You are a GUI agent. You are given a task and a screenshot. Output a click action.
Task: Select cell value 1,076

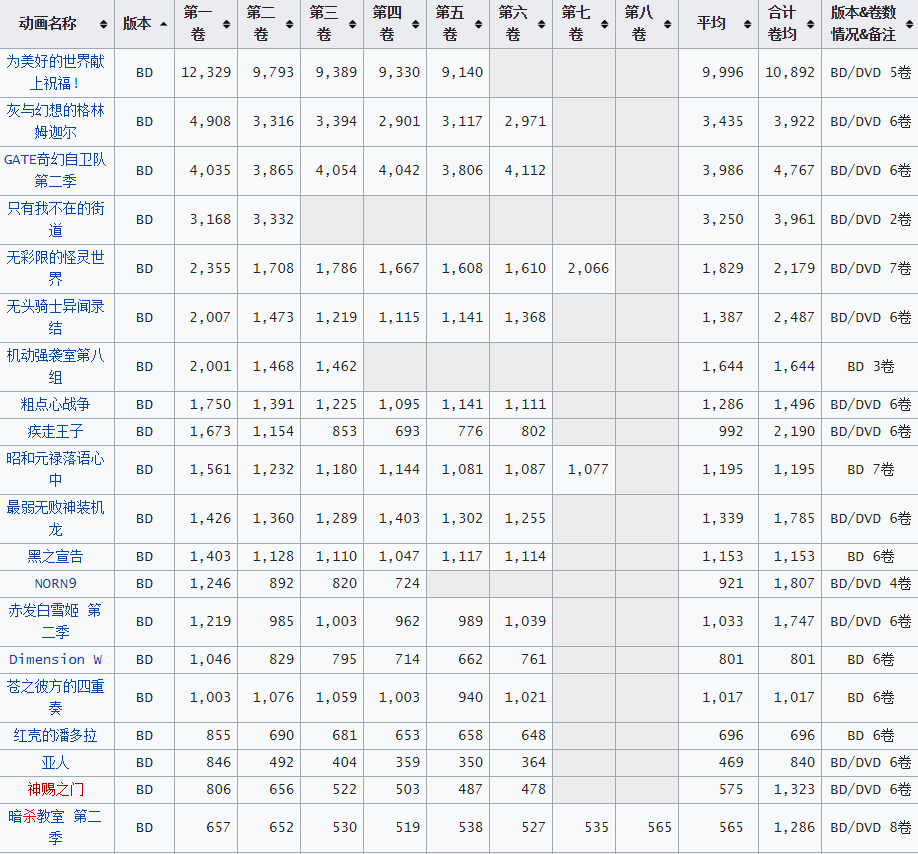(x=273, y=698)
